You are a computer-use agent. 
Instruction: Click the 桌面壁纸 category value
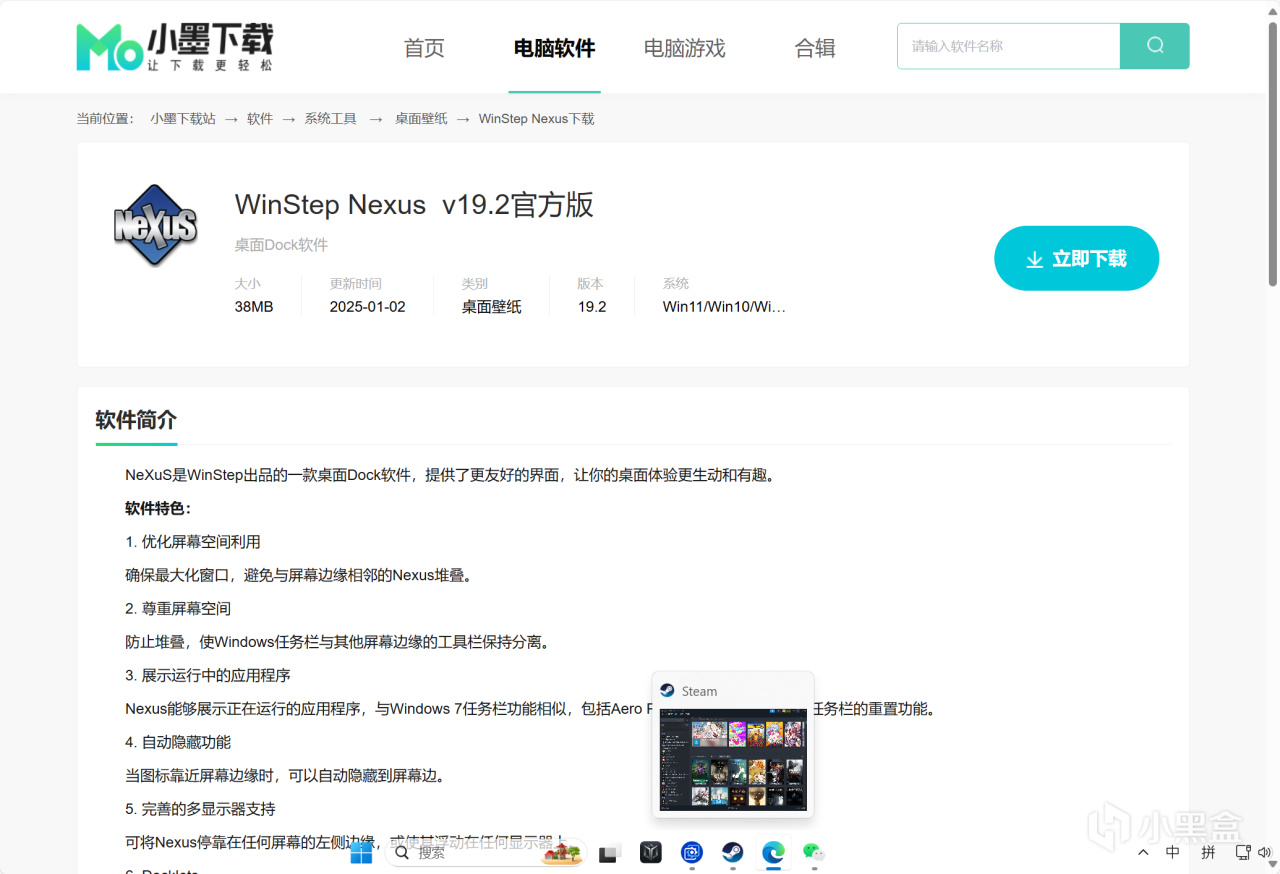(x=491, y=307)
